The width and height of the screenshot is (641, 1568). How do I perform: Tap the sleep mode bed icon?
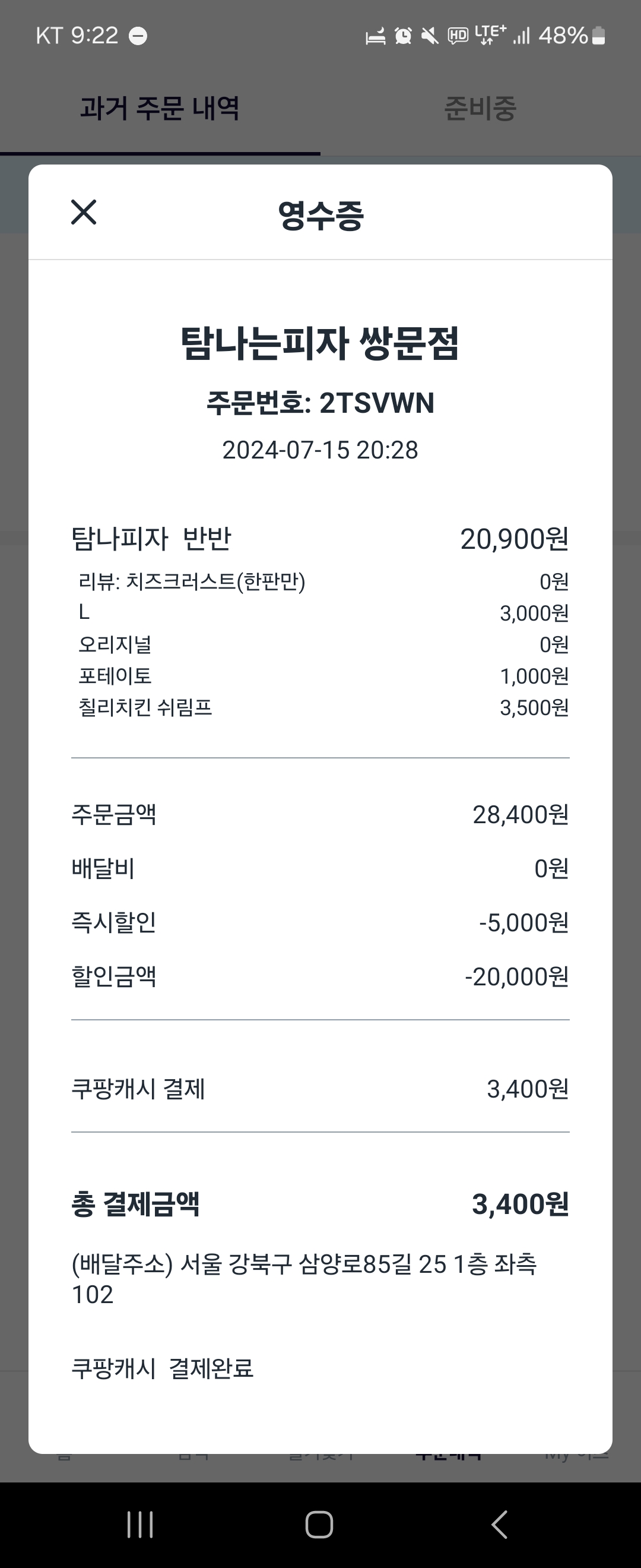[x=375, y=36]
